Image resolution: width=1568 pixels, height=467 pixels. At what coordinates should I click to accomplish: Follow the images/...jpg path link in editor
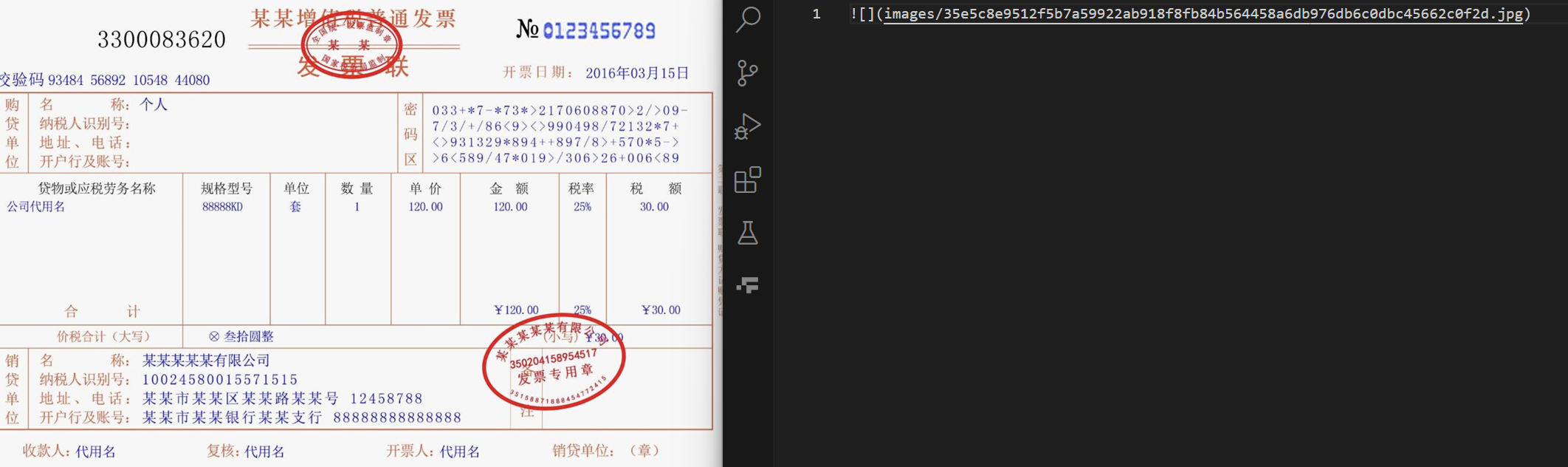click(1203, 14)
